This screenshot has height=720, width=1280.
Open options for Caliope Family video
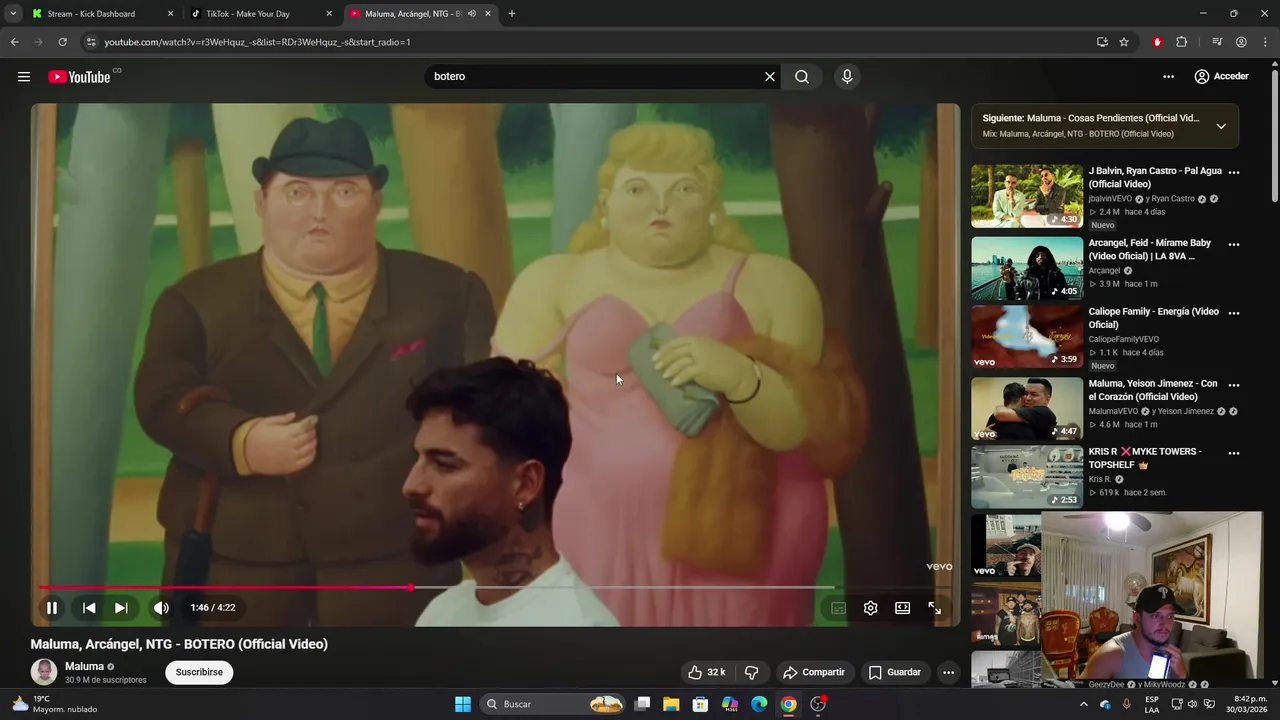[x=1234, y=313]
